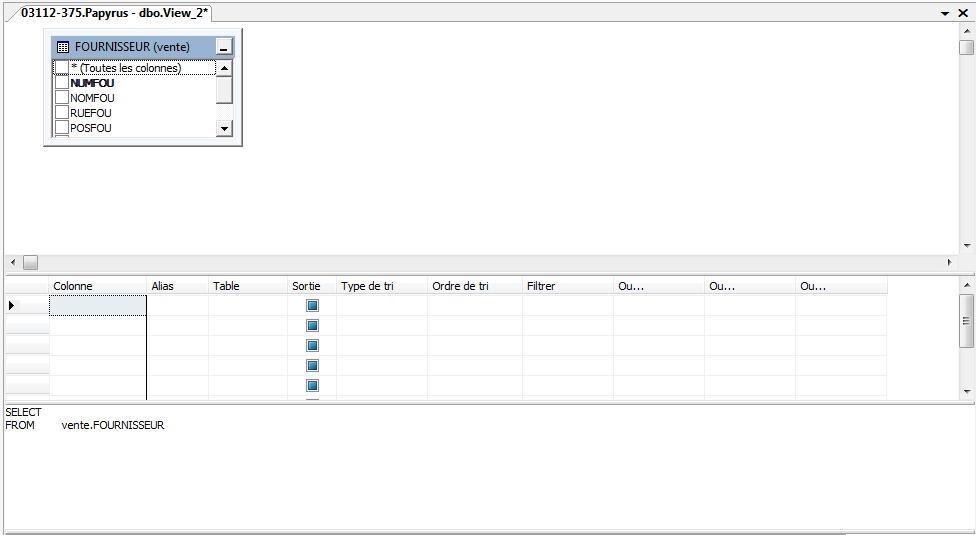976x535 pixels.
Task: Click the diagram pane horizontal scrollbar thumb
Action: click(x=30, y=262)
